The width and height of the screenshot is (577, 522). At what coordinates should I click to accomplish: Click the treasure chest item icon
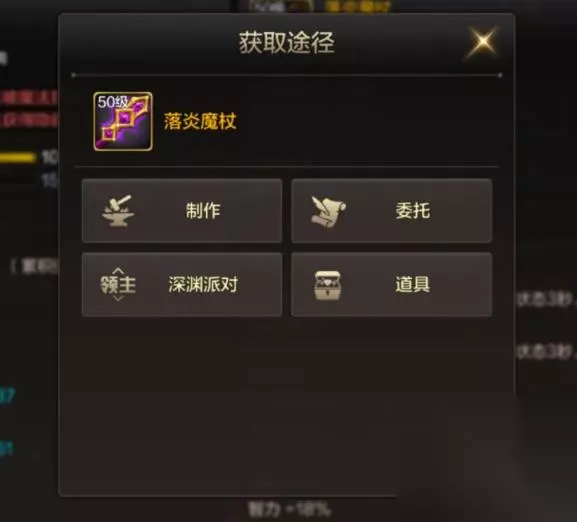click(328, 285)
